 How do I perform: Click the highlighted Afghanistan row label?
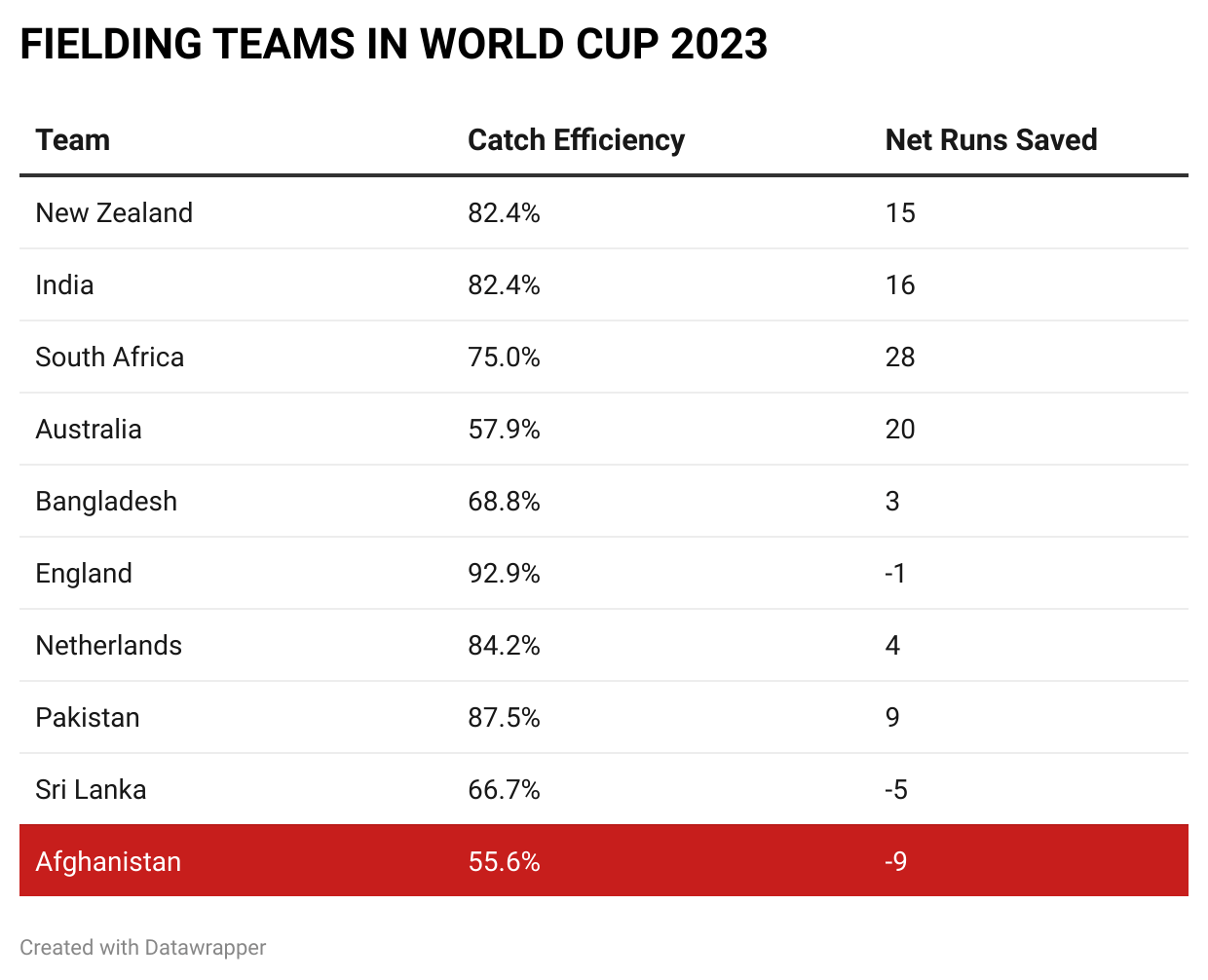[x=108, y=862]
